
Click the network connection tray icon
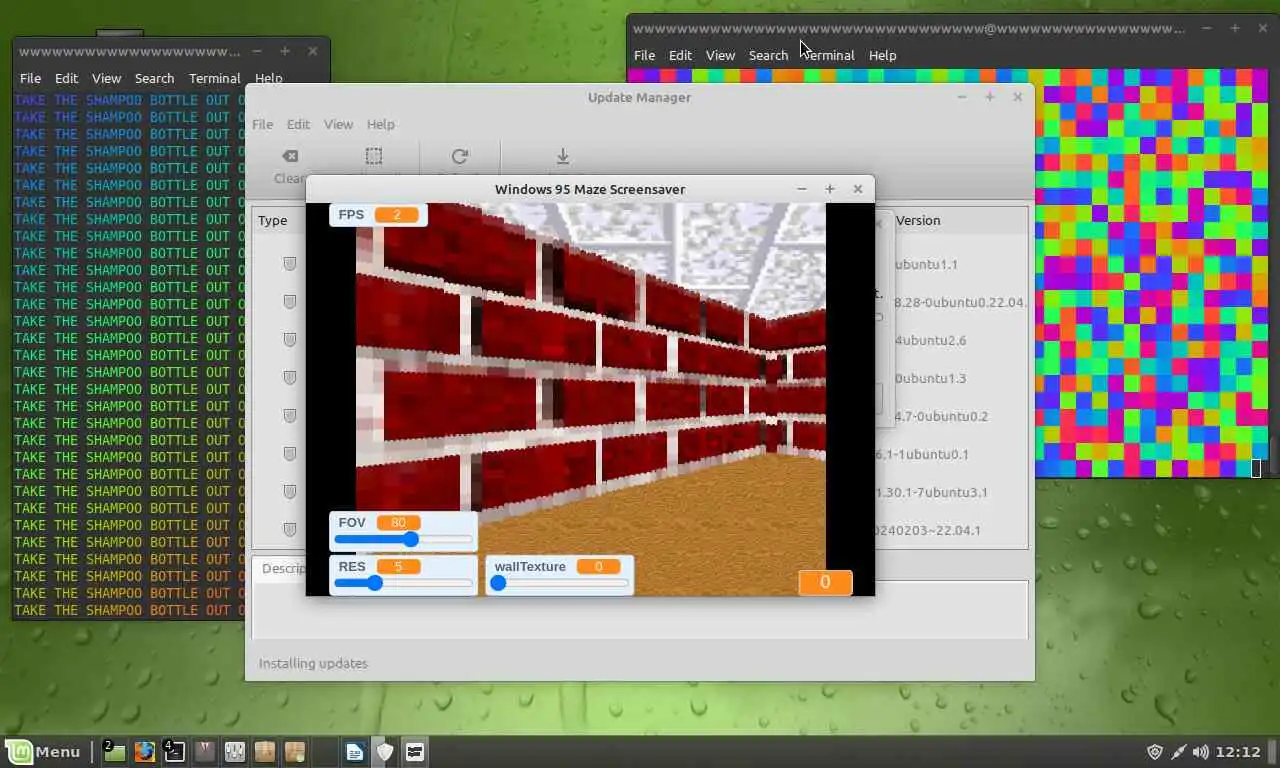1178,752
